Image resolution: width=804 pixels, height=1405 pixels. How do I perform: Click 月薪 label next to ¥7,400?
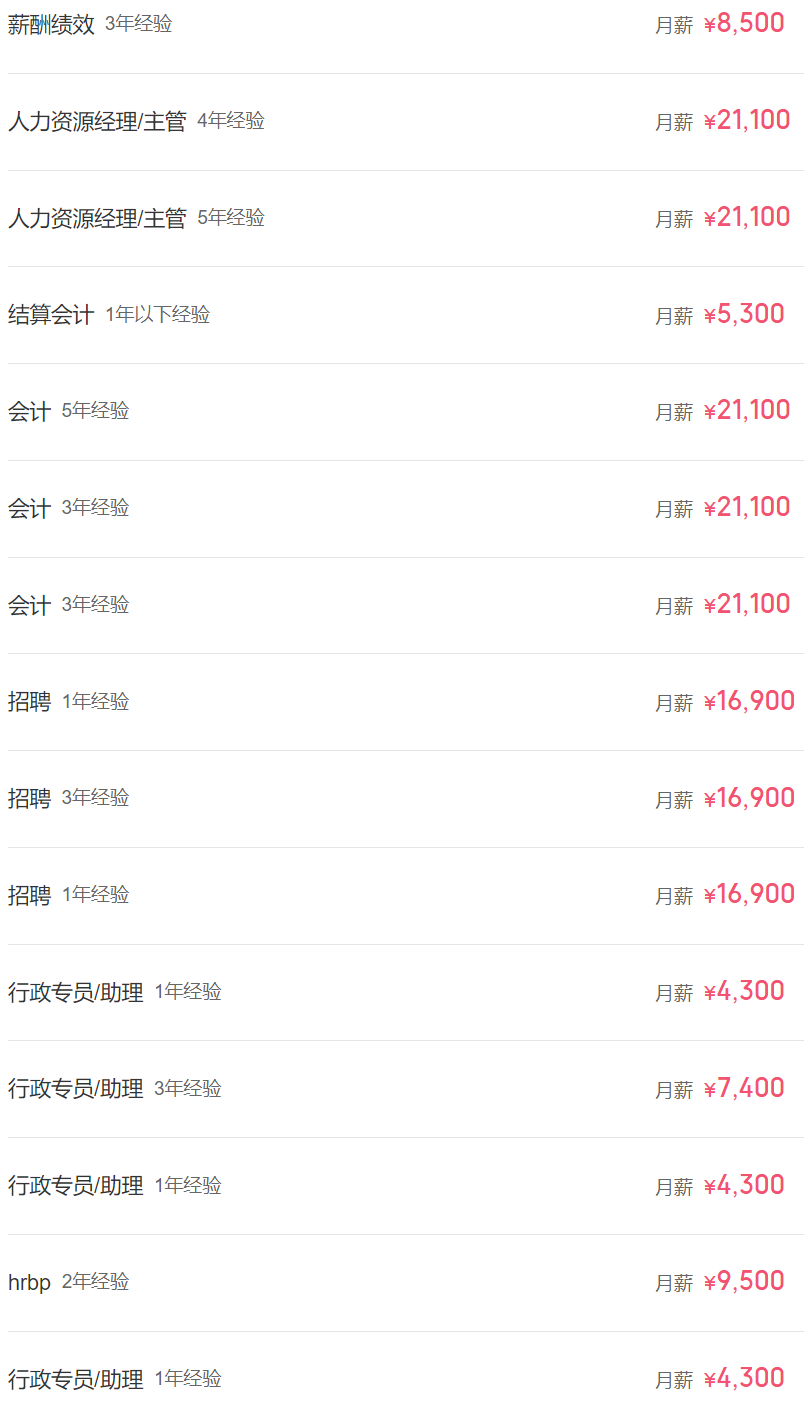point(674,1090)
